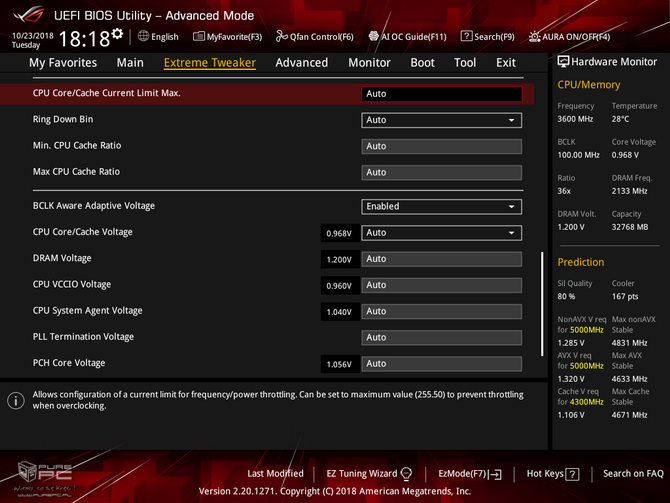Image resolution: width=670 pixels, height=503 pixels.
Task: Click the 10/23/2018 date text
Action: click(x=32, y=35)
